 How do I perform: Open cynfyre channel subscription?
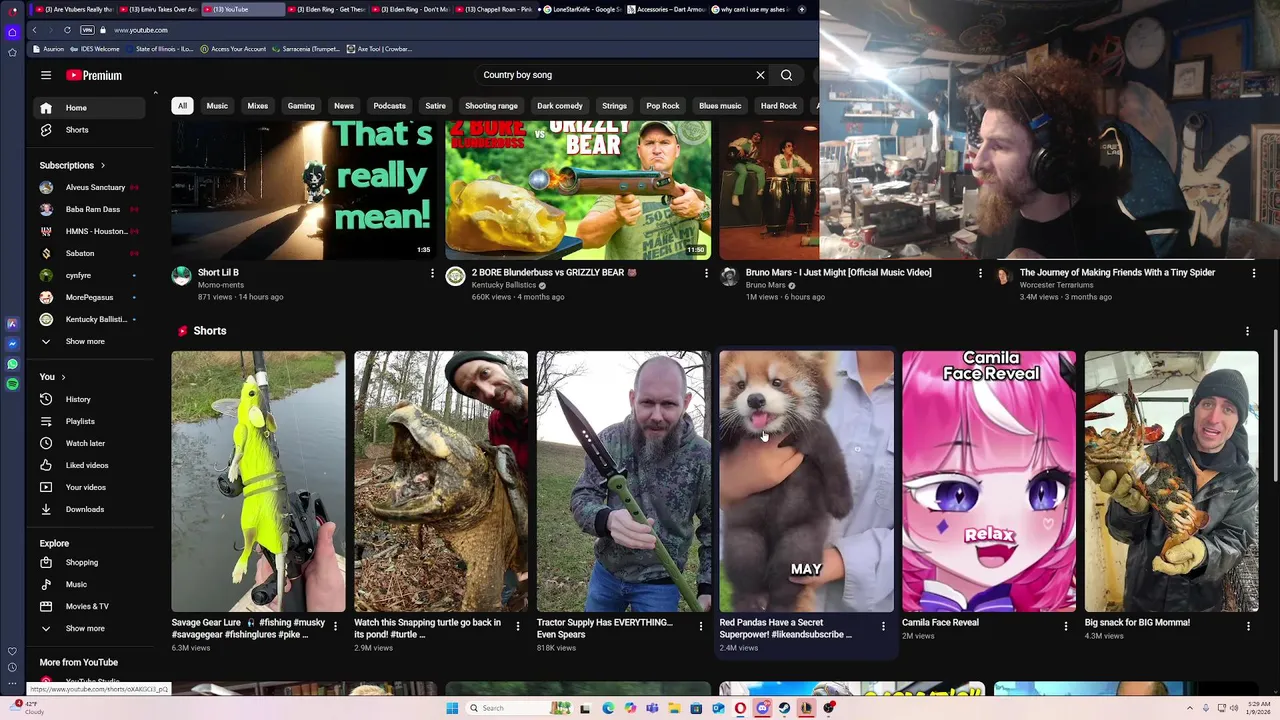click(x=91, y=275)
